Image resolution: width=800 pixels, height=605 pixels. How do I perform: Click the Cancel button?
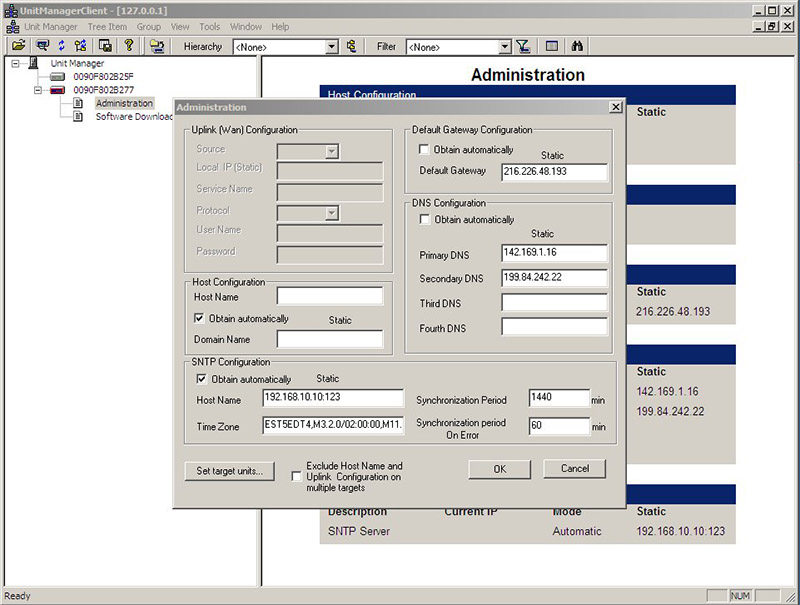tap(574, 469)
